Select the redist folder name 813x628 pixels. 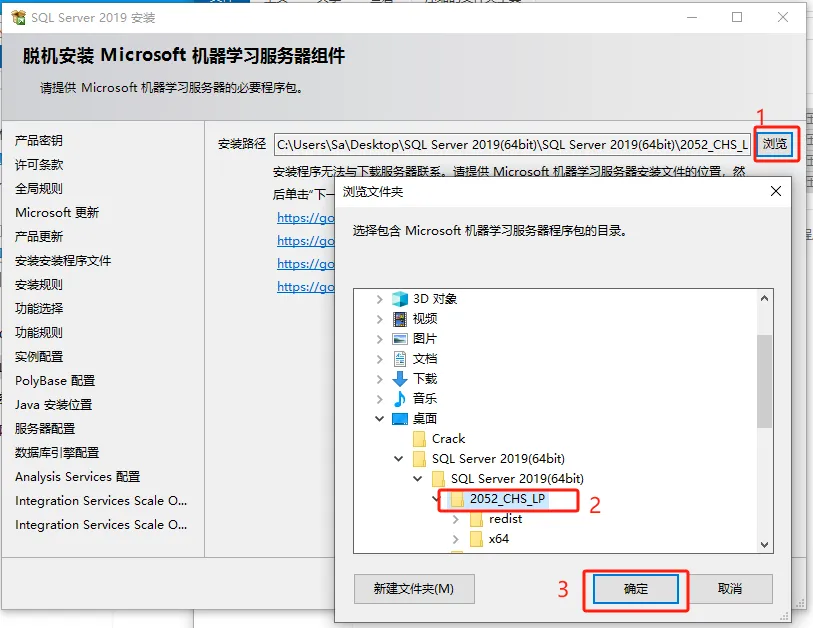click(506, 519)
